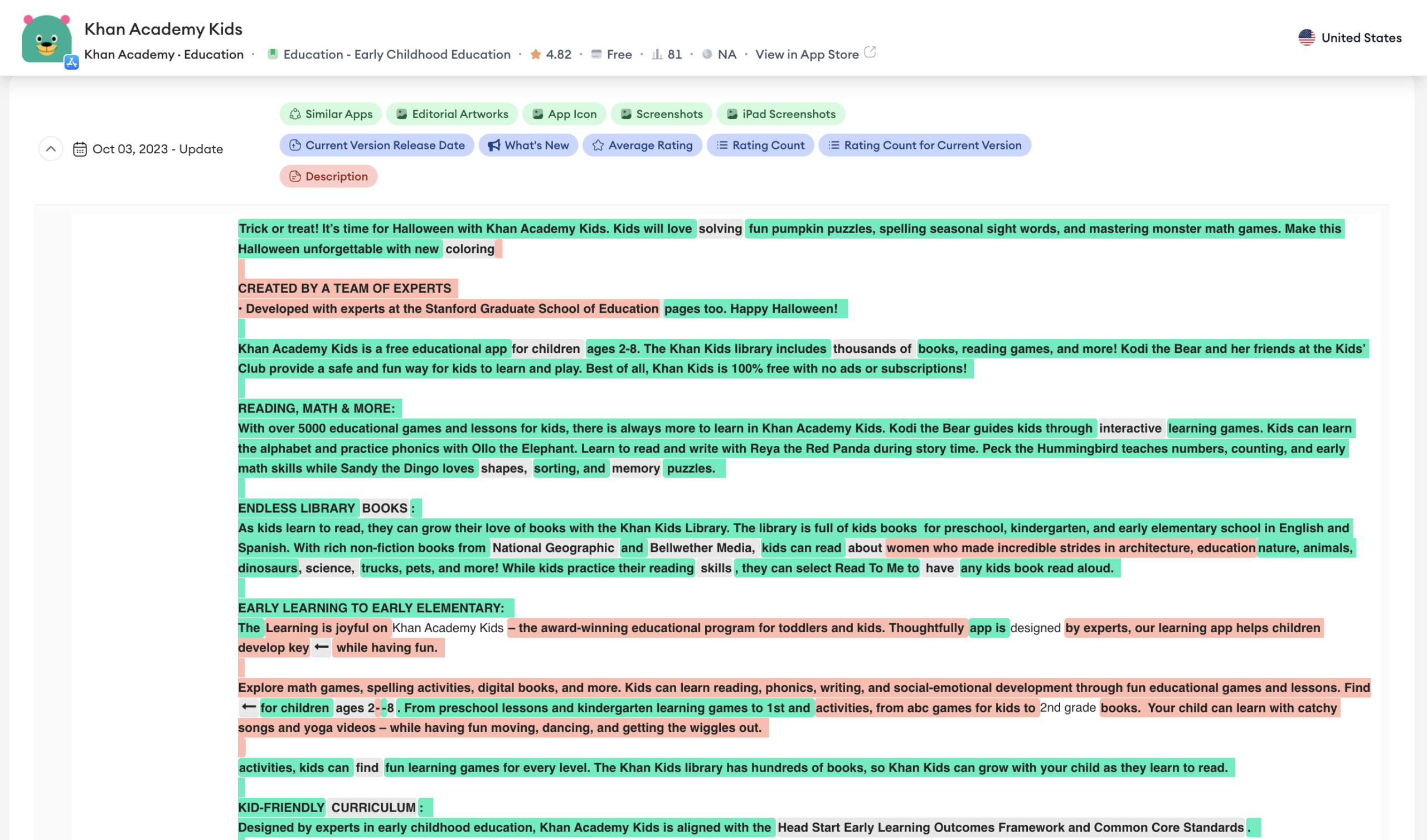Click the gray 'skills' word
The width and height of the screenshot is (1427, 840).
(x=716, y=568)
